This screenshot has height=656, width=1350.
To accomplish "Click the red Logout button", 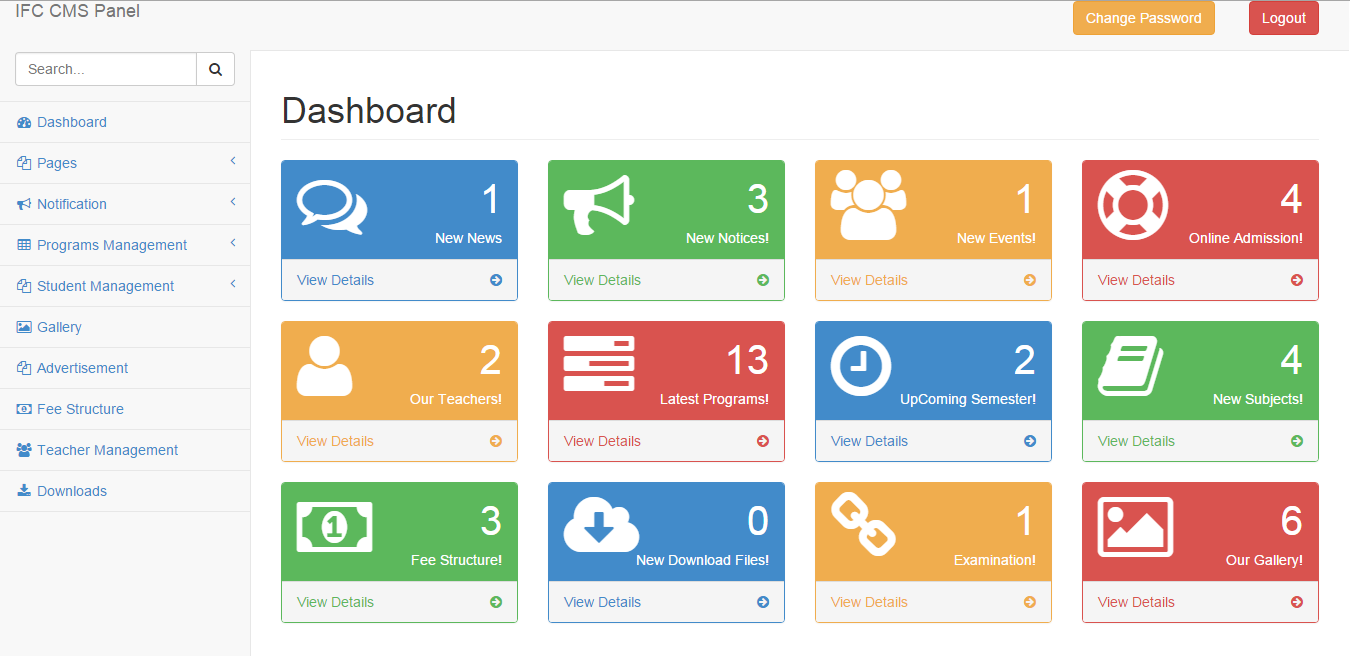I will point(1283,18).
